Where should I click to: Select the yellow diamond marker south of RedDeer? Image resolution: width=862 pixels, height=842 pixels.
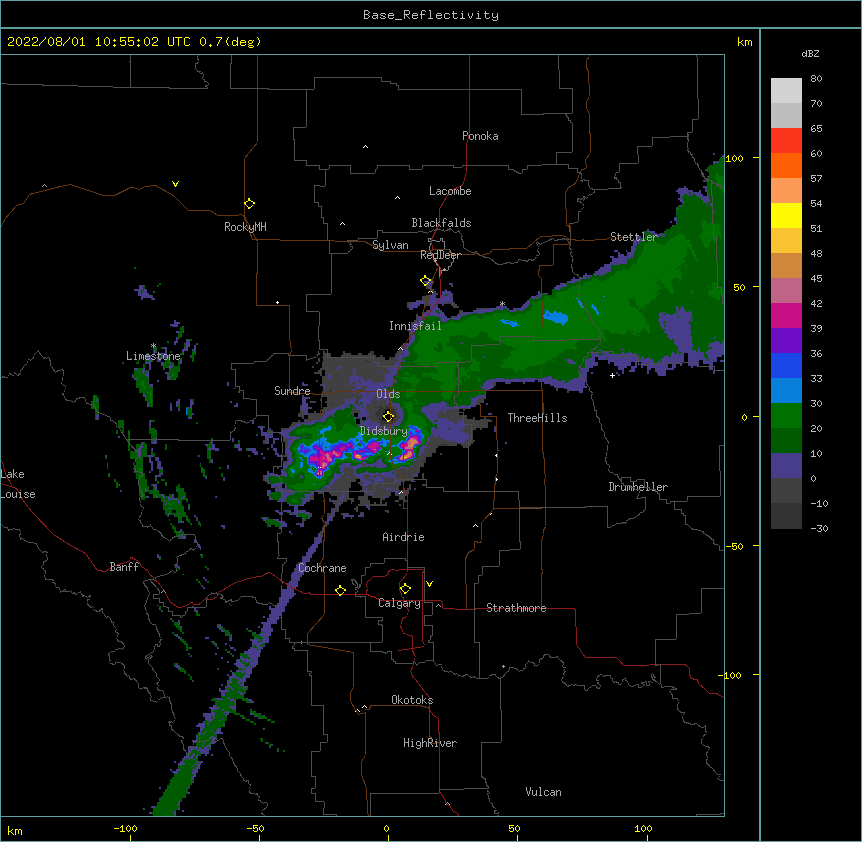[426, 281]
